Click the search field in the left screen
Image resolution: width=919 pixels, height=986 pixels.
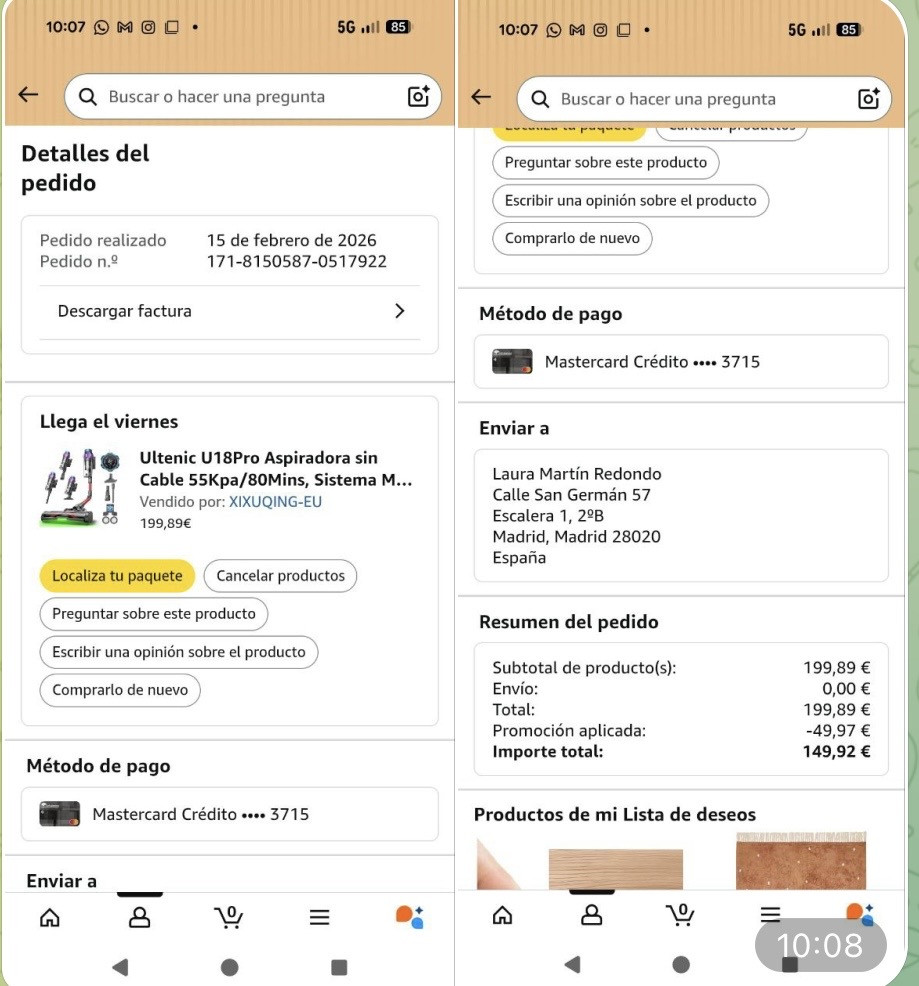253,96
